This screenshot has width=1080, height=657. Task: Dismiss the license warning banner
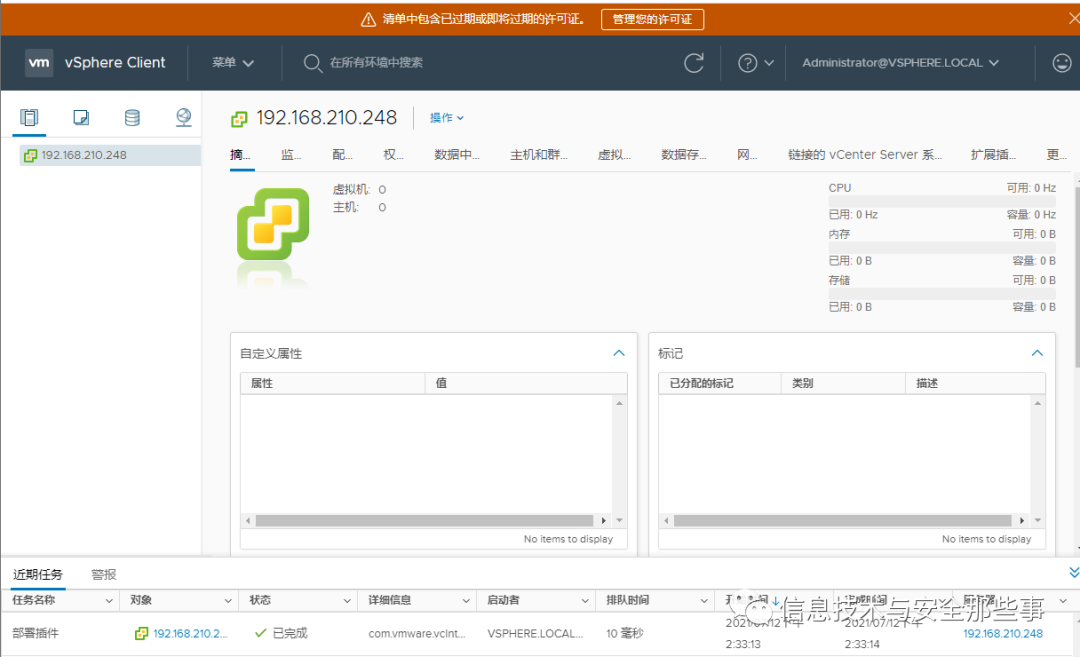(x=1073, y=19)
